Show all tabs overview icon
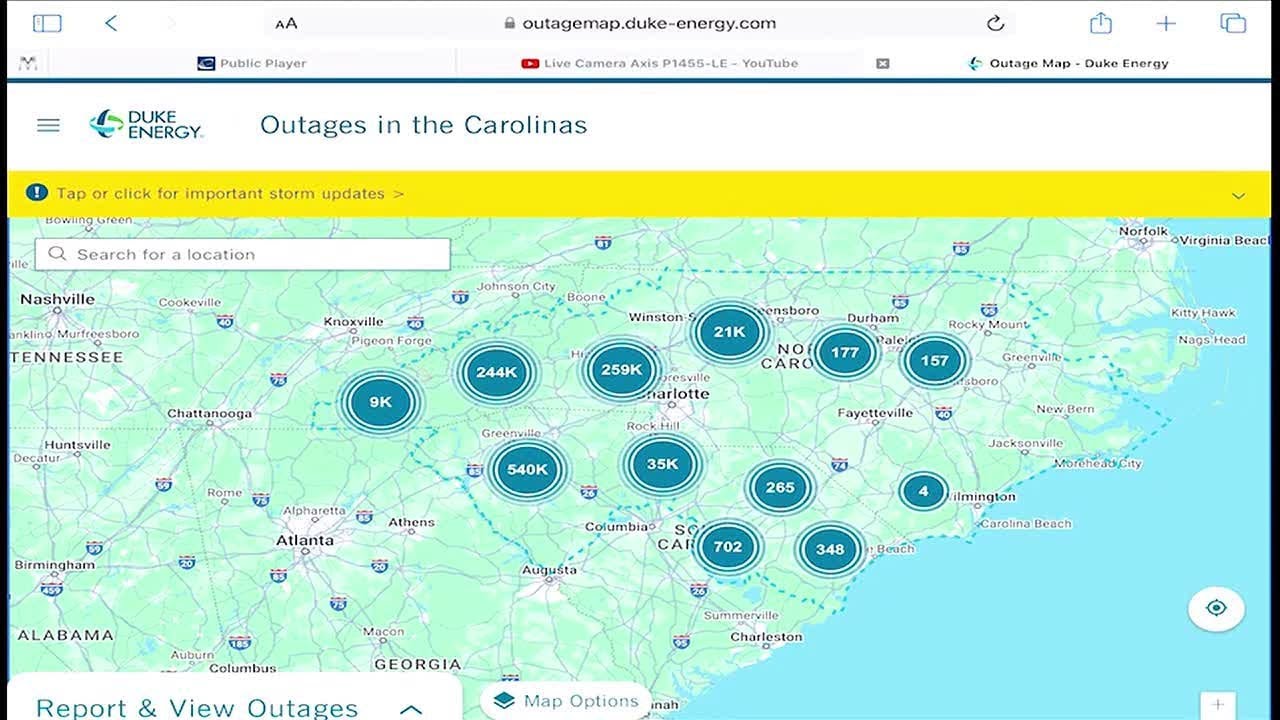Viewport: 1280px width, 720px height. tap(1233, 23)
